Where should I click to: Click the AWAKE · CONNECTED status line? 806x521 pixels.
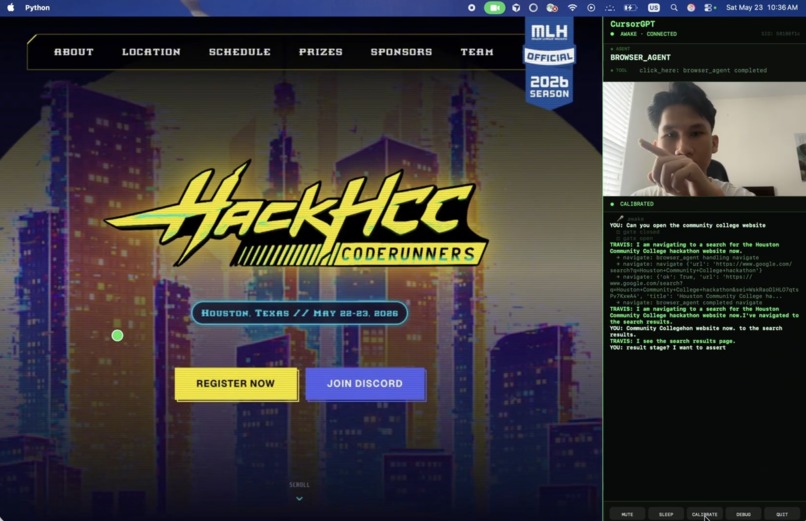644,34
